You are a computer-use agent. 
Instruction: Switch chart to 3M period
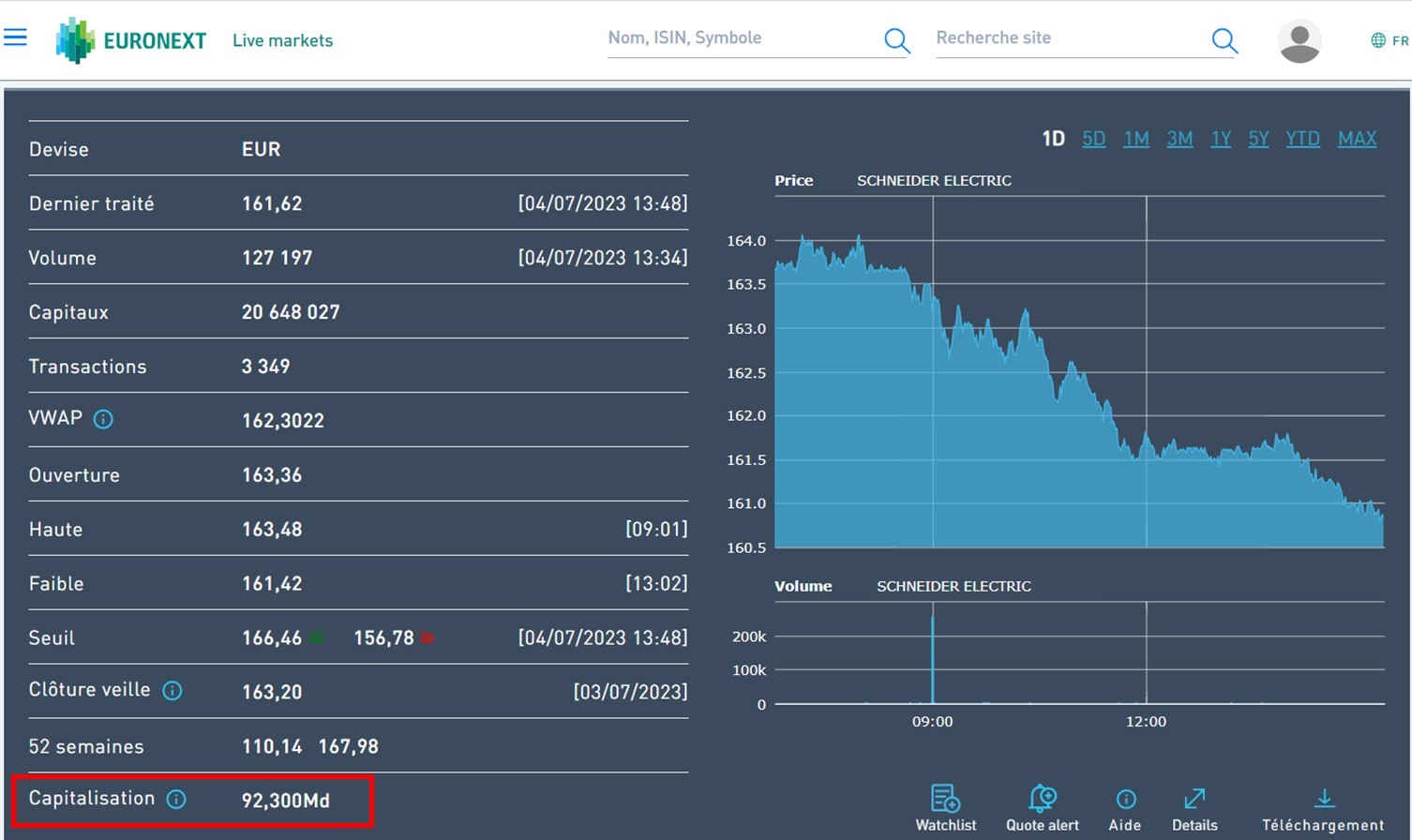point(1179,139)
